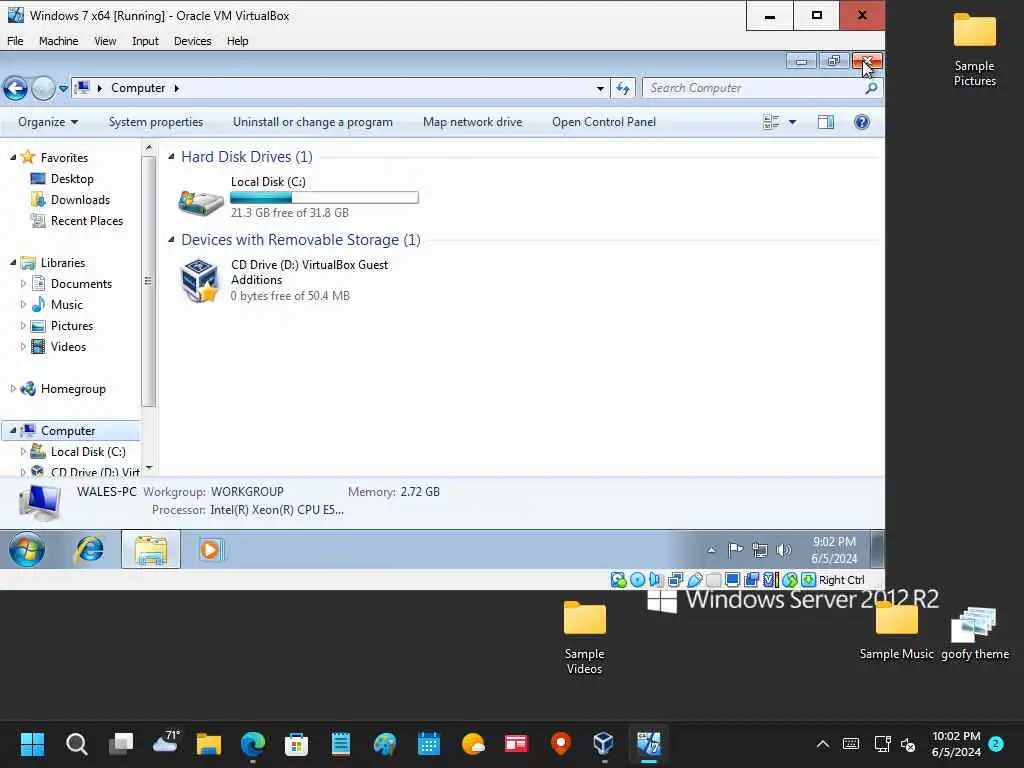Click the Back navigation arrow in Explorer

pos(16,88)
